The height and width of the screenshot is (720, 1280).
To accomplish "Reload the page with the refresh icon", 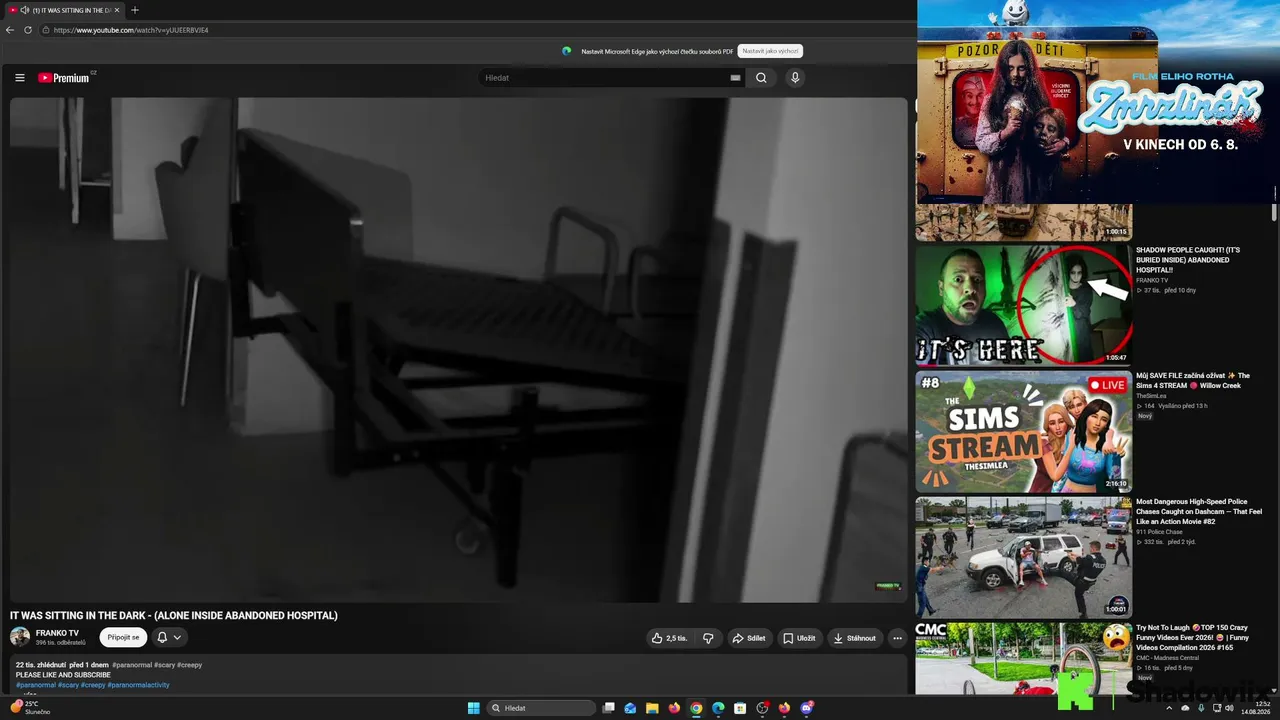I will pos(28,30).
